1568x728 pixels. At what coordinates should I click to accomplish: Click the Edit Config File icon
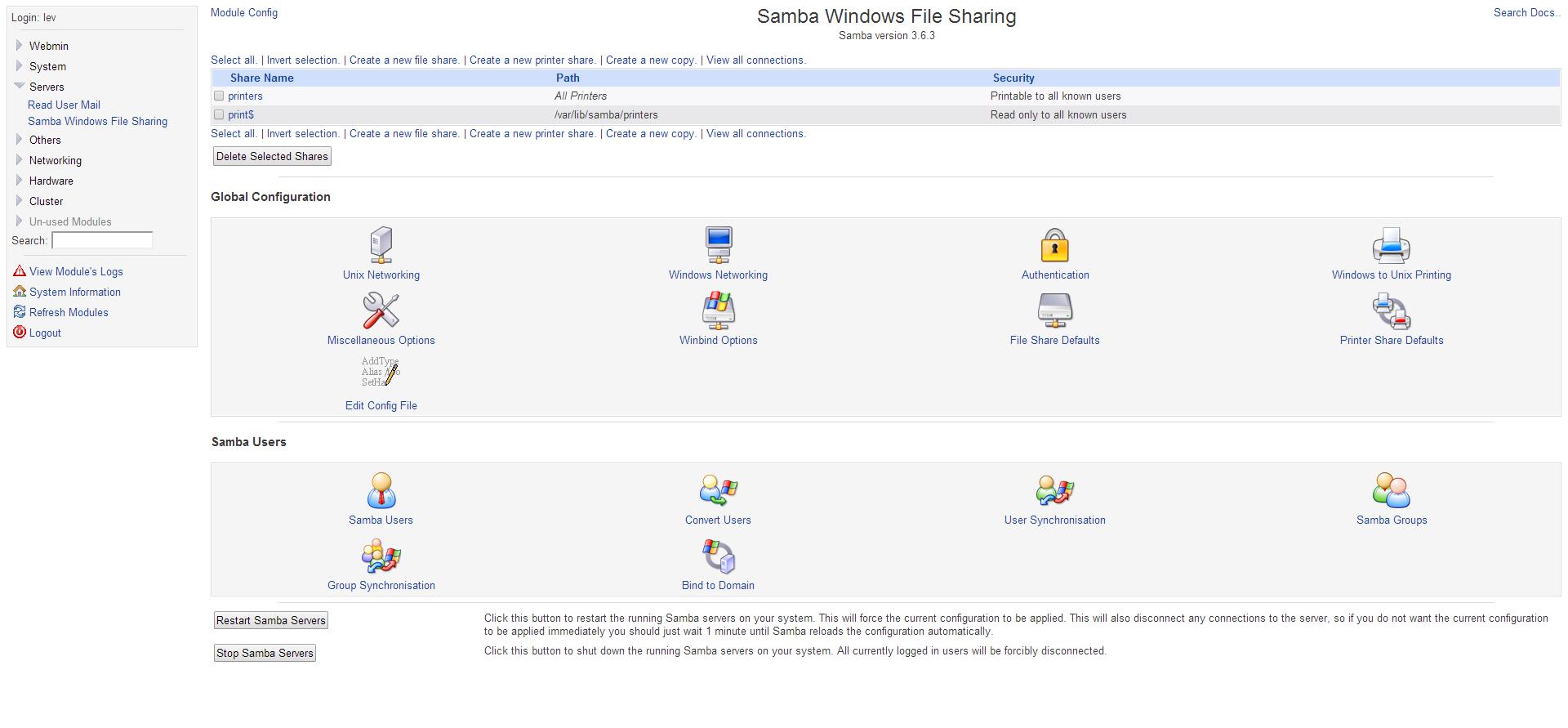tap(381, 373)
